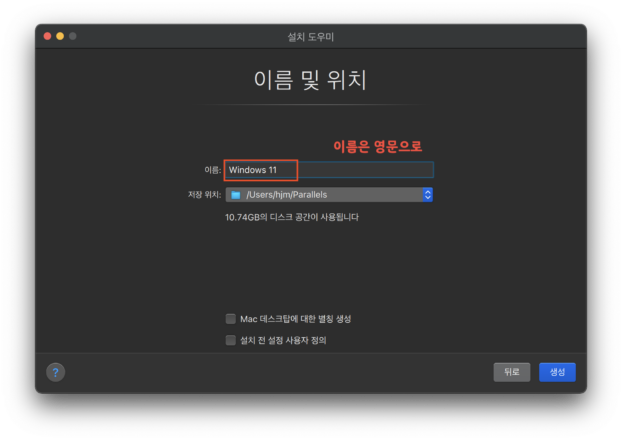The width and height of the screenshot is (622, 440).
Task: Close the installation assistant window
Action: 46,36
